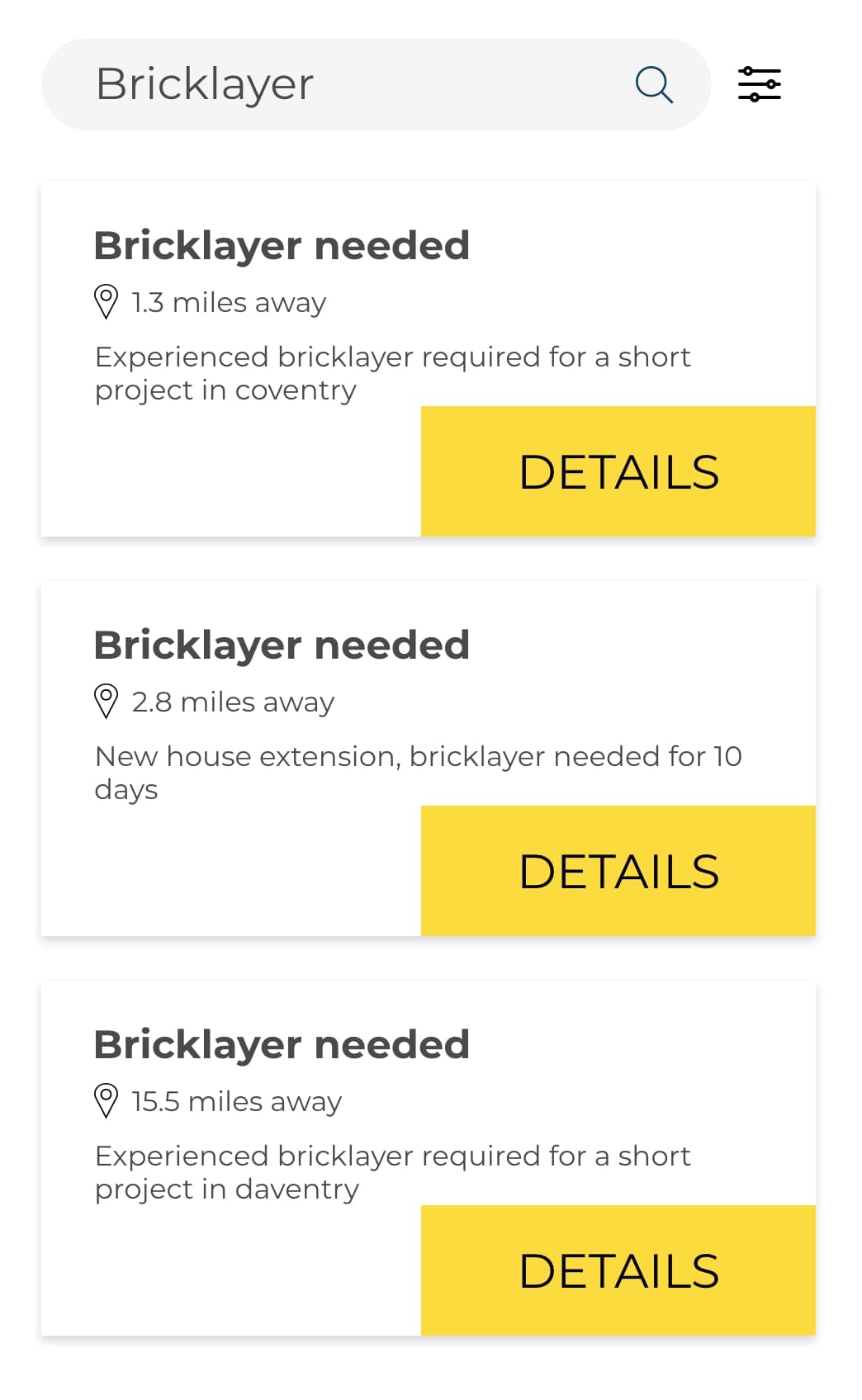862x1400 pixels.
Task: Open DETAILS for the house extension job
Action: [618, 871]
